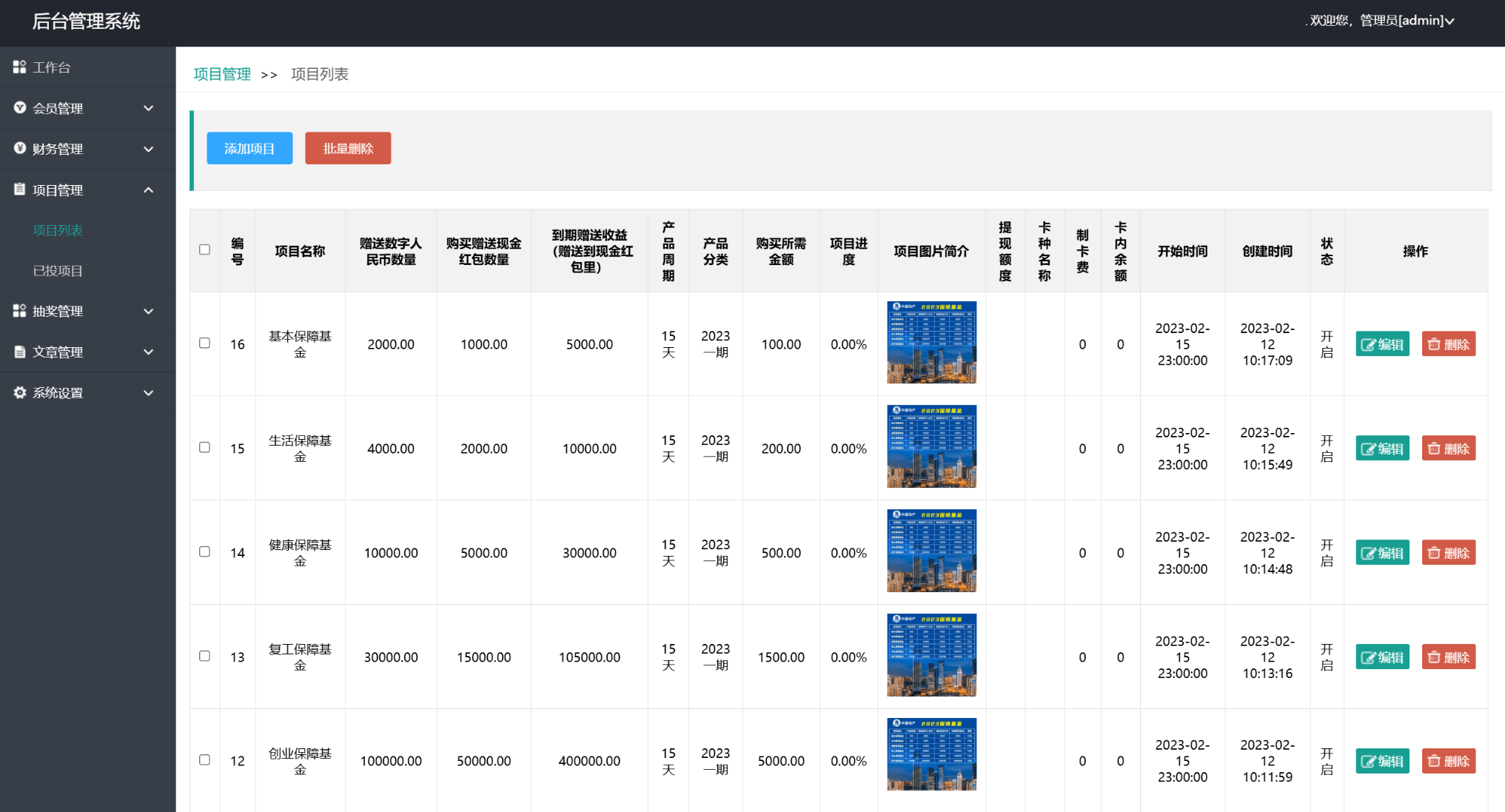Click 删除 trash icon for project 14

[1434, 553]
